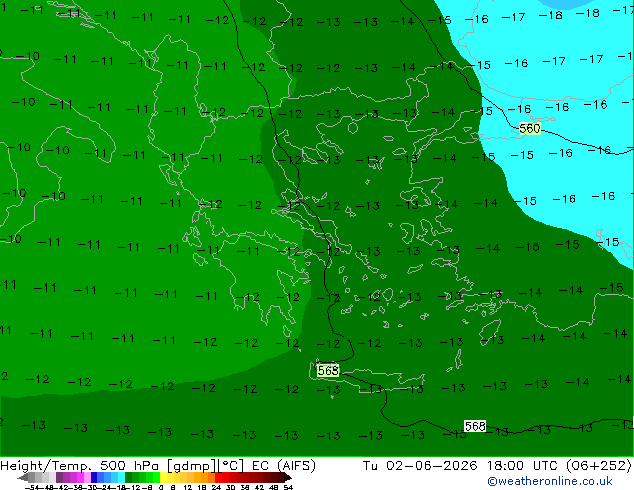The image size is (634, 490).
Task: Pick the cyan swatch in the temperature legend
Action: point(121,477)
